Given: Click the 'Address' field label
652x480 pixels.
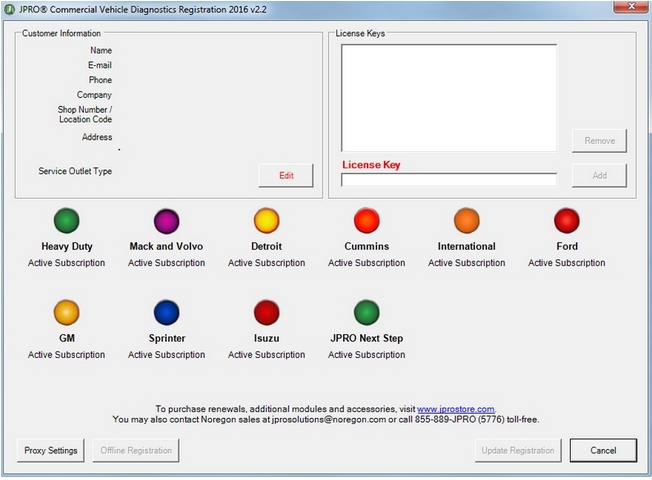Looking at the screenshot, I should click(97, 137).
